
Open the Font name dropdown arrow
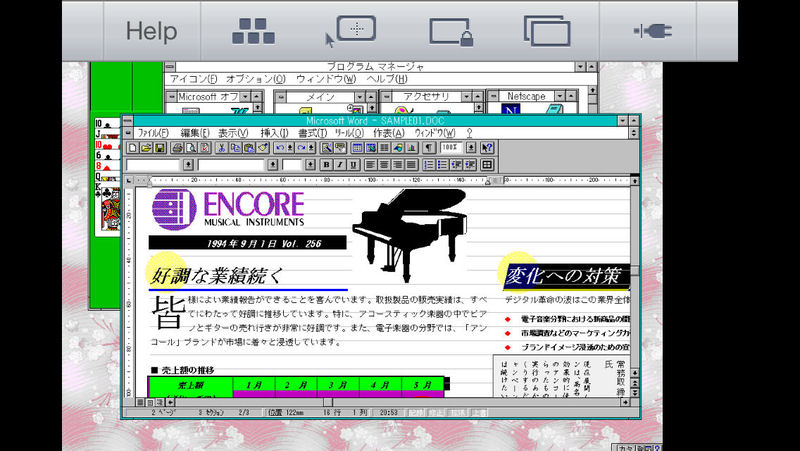tap(272, 165)
